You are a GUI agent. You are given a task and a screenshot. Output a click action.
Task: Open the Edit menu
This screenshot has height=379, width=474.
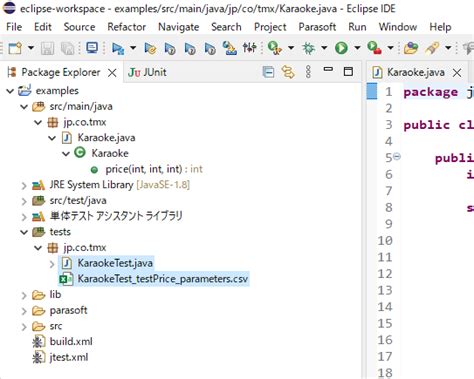[43, 27]
